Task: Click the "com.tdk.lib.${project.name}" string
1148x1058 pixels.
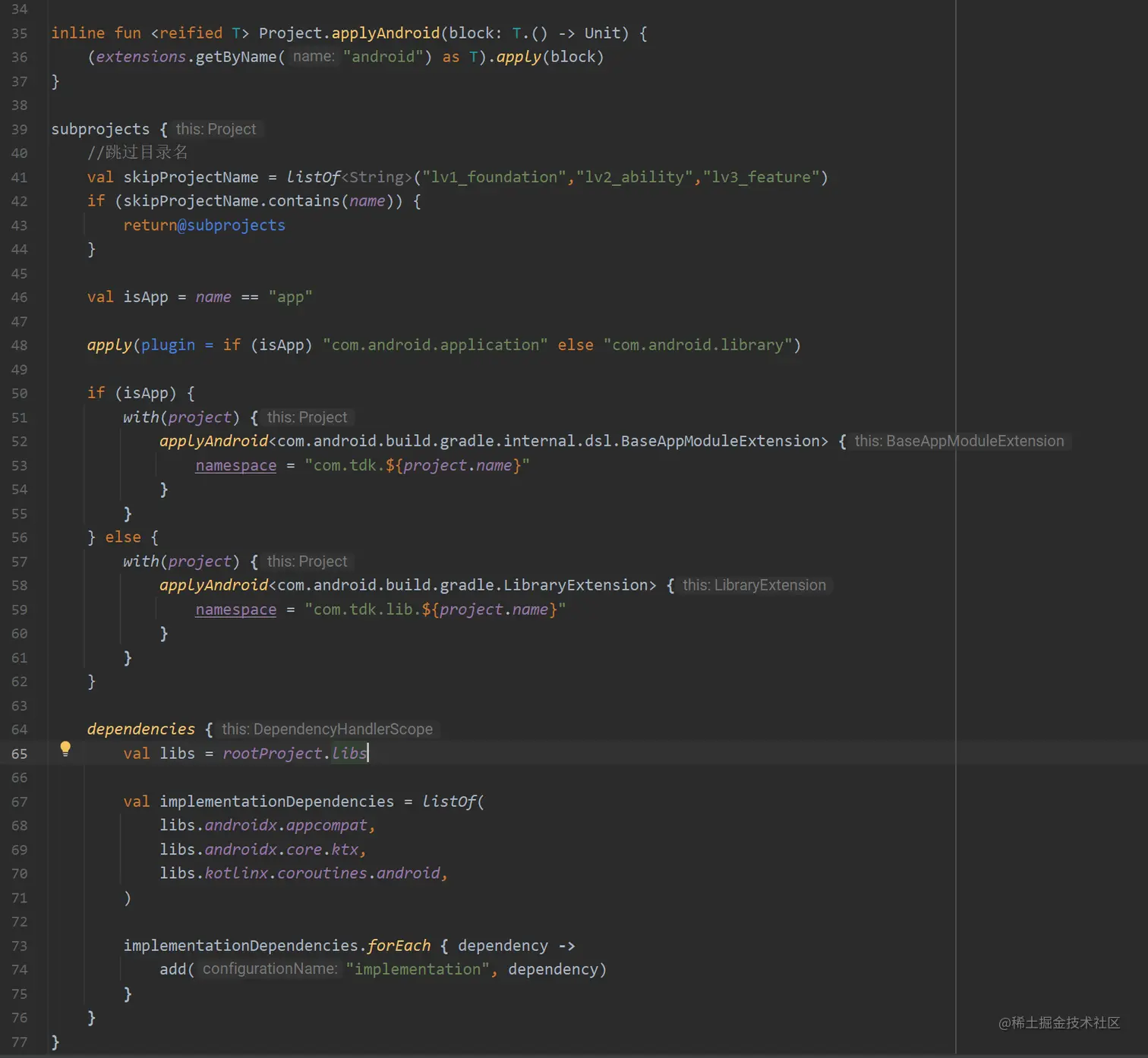Action: pos(435,610)
